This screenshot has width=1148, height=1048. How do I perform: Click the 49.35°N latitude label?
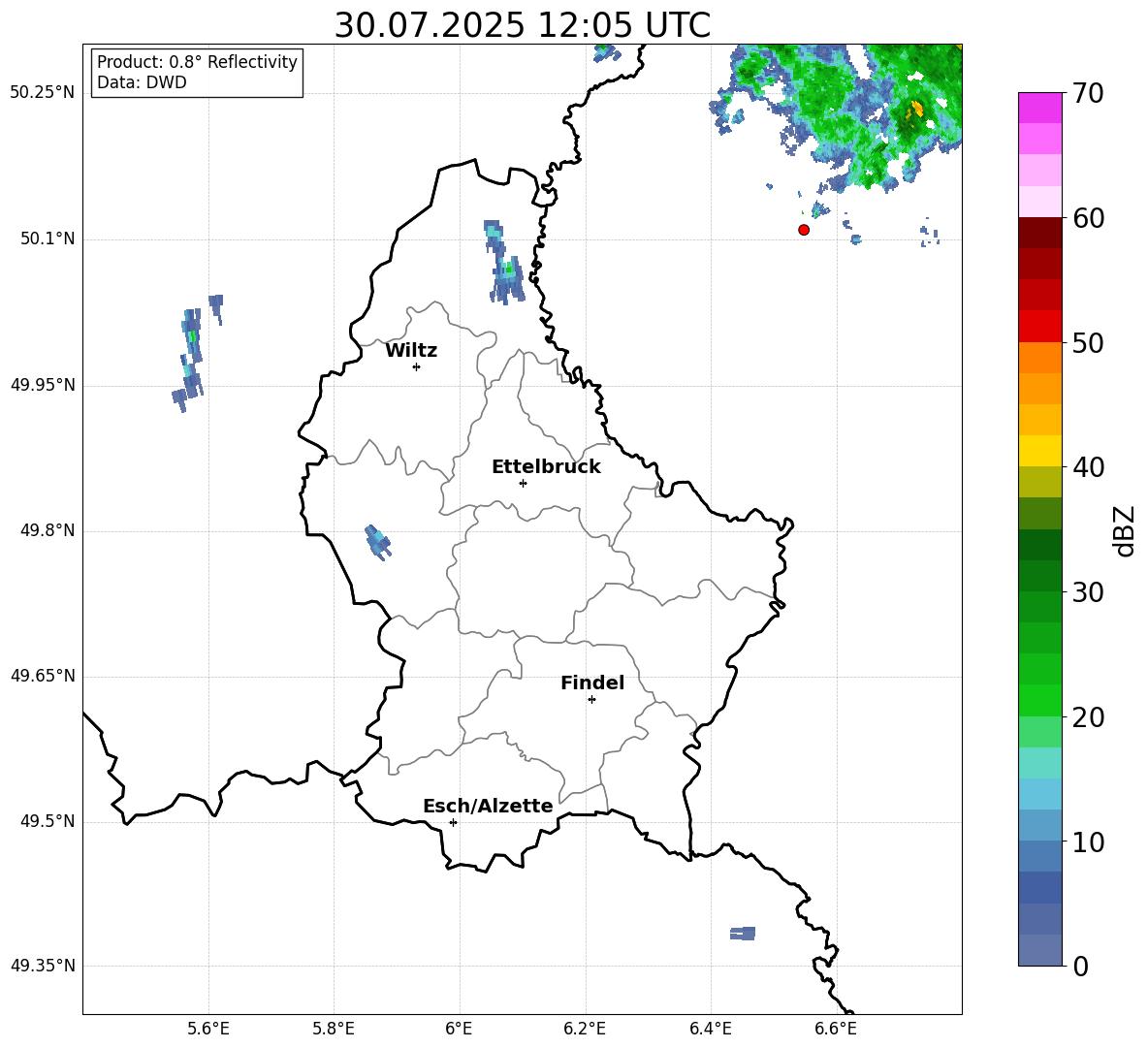[x=43, y=966]
